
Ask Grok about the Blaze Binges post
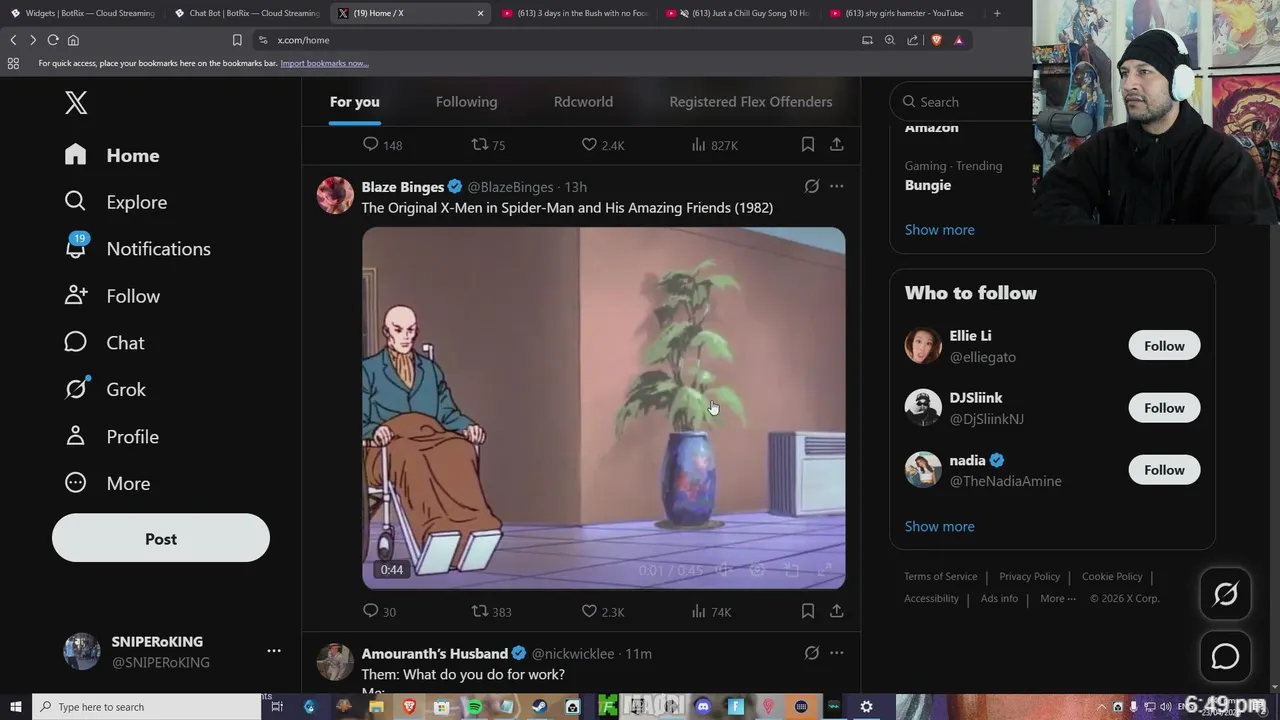tap(812, 186)
